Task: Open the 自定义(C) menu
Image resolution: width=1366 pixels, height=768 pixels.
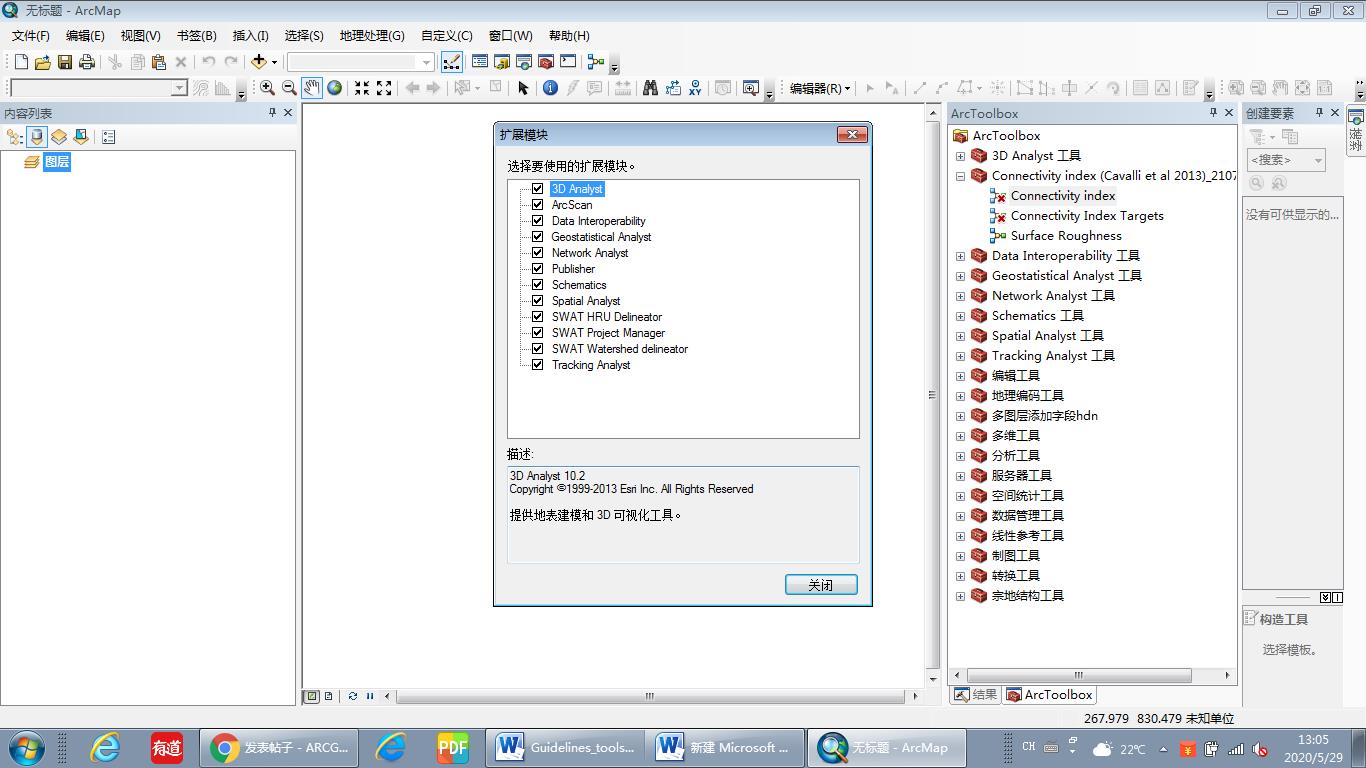Action: coord(447,35)
